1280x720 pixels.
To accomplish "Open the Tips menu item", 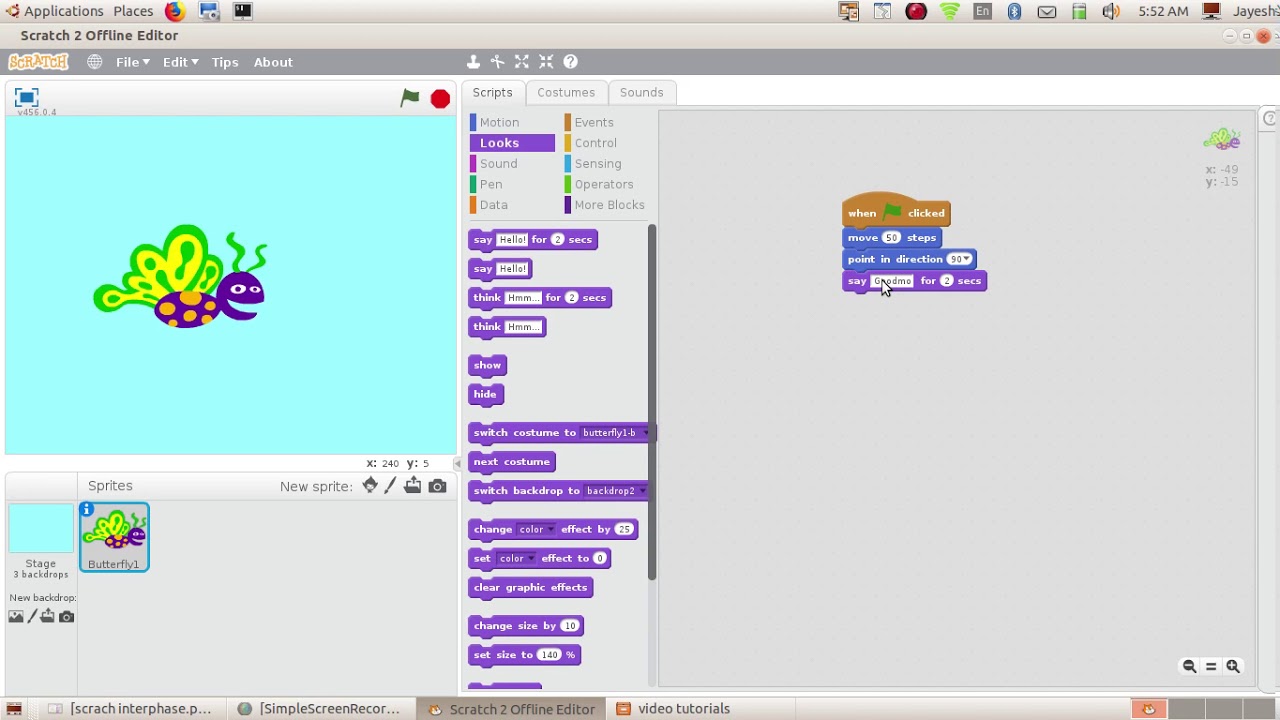I will (225, 62).
